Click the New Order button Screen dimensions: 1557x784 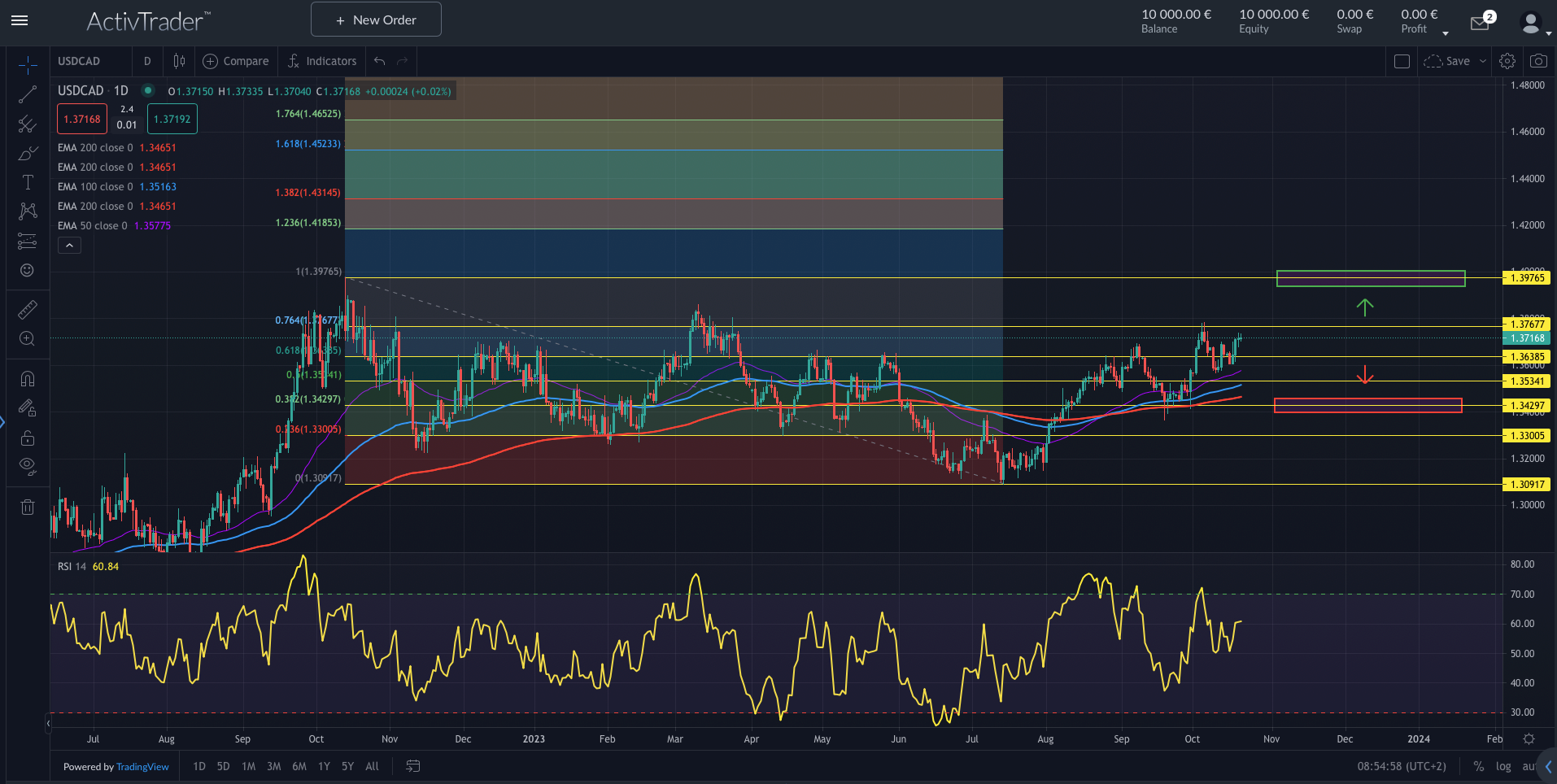click(x=375, y=19)
